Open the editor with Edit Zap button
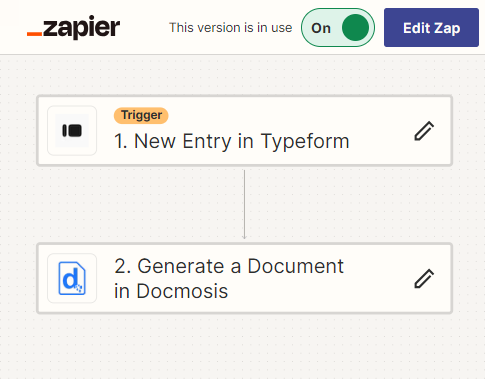 [431, 28]
